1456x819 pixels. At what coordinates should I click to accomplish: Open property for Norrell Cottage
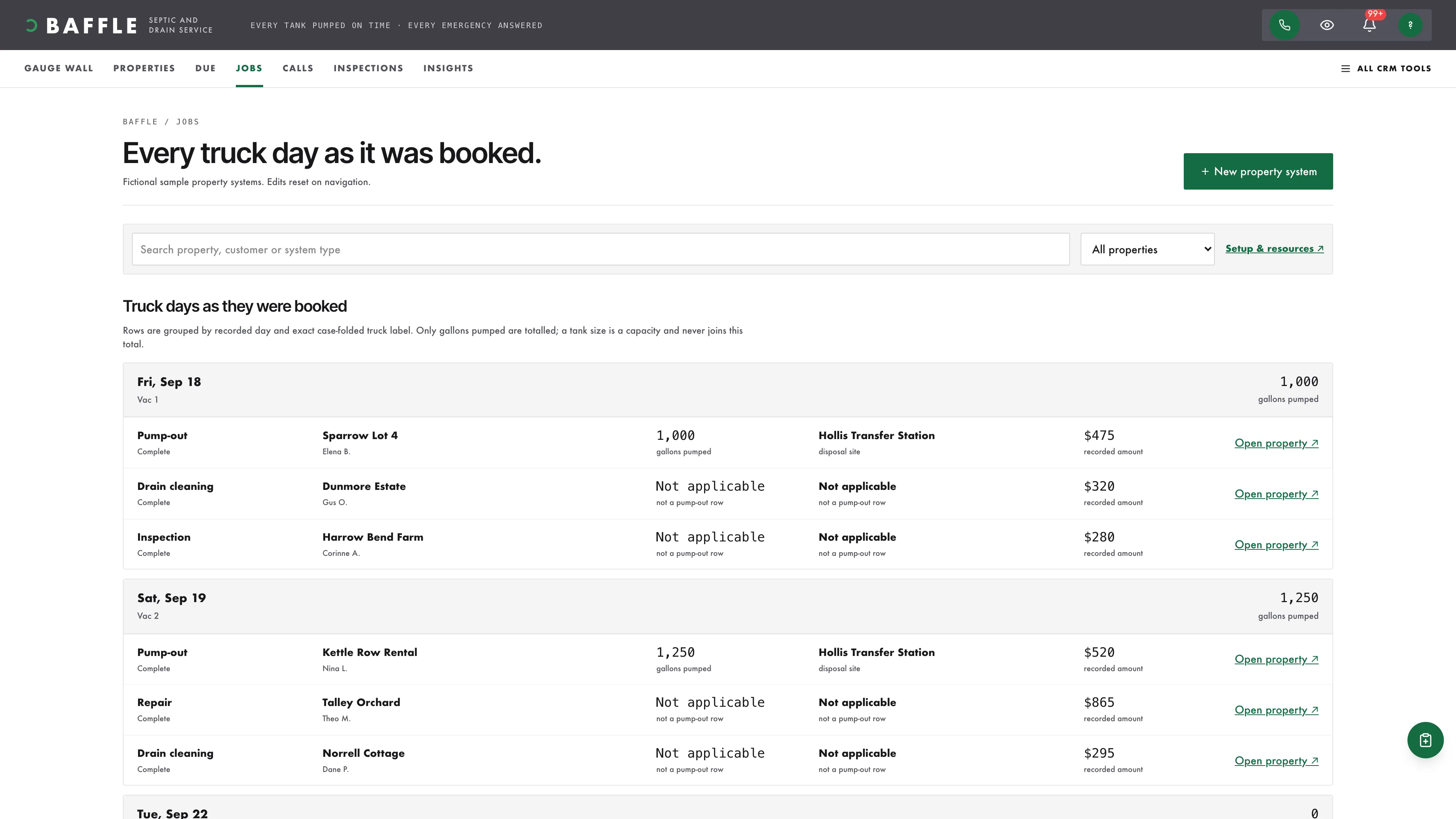tap(1276, 761)
